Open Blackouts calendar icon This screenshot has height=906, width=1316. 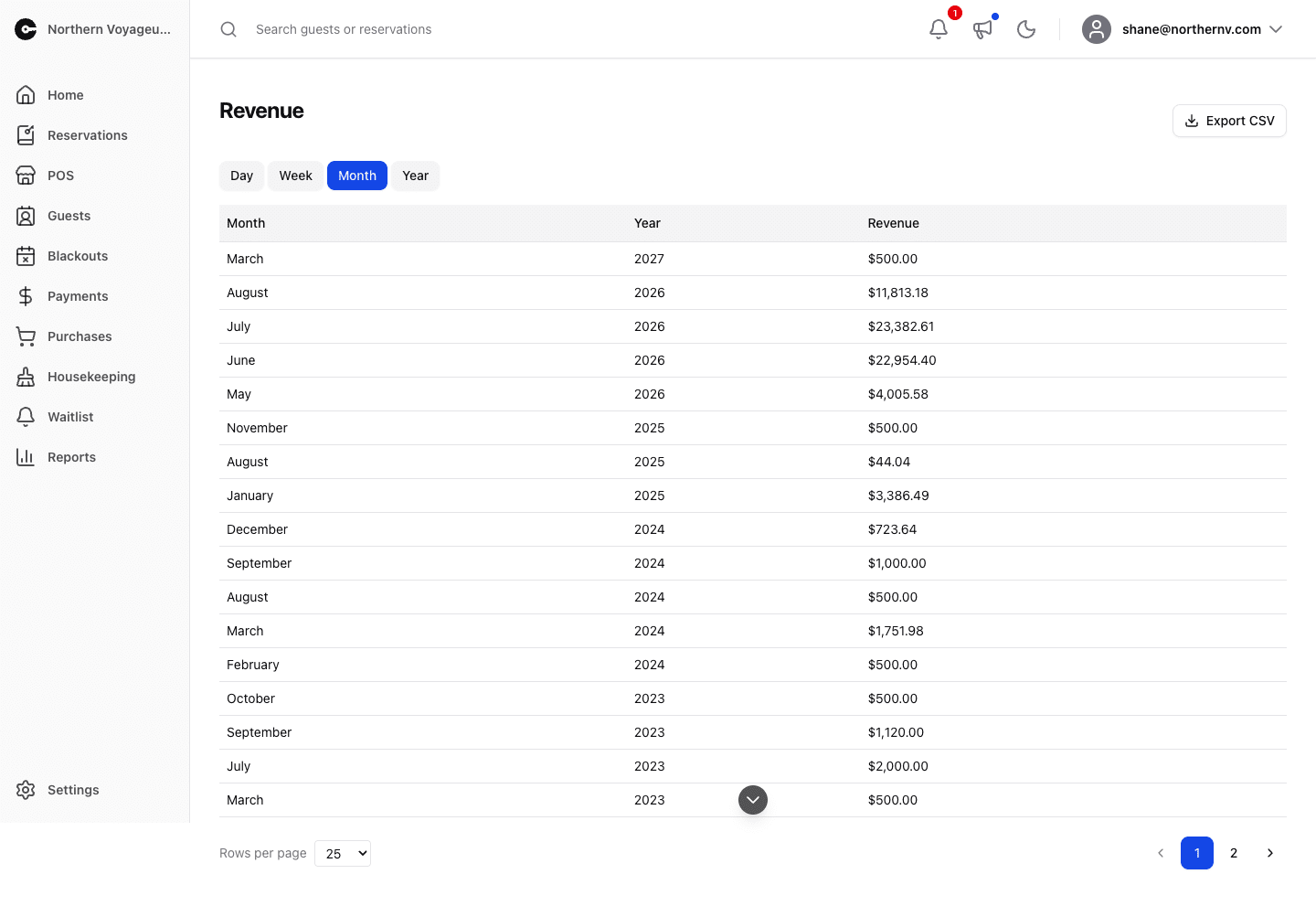coord(26,256)
